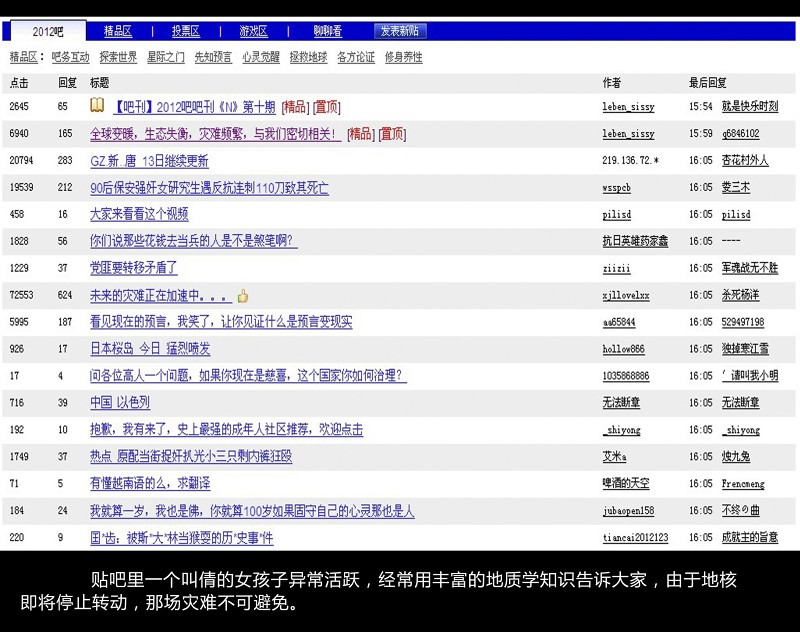Image resolution: width=800 pixels, height=632 pixels.
Task: Open last replier 军魂战无不胜
Action: (750, 268)
